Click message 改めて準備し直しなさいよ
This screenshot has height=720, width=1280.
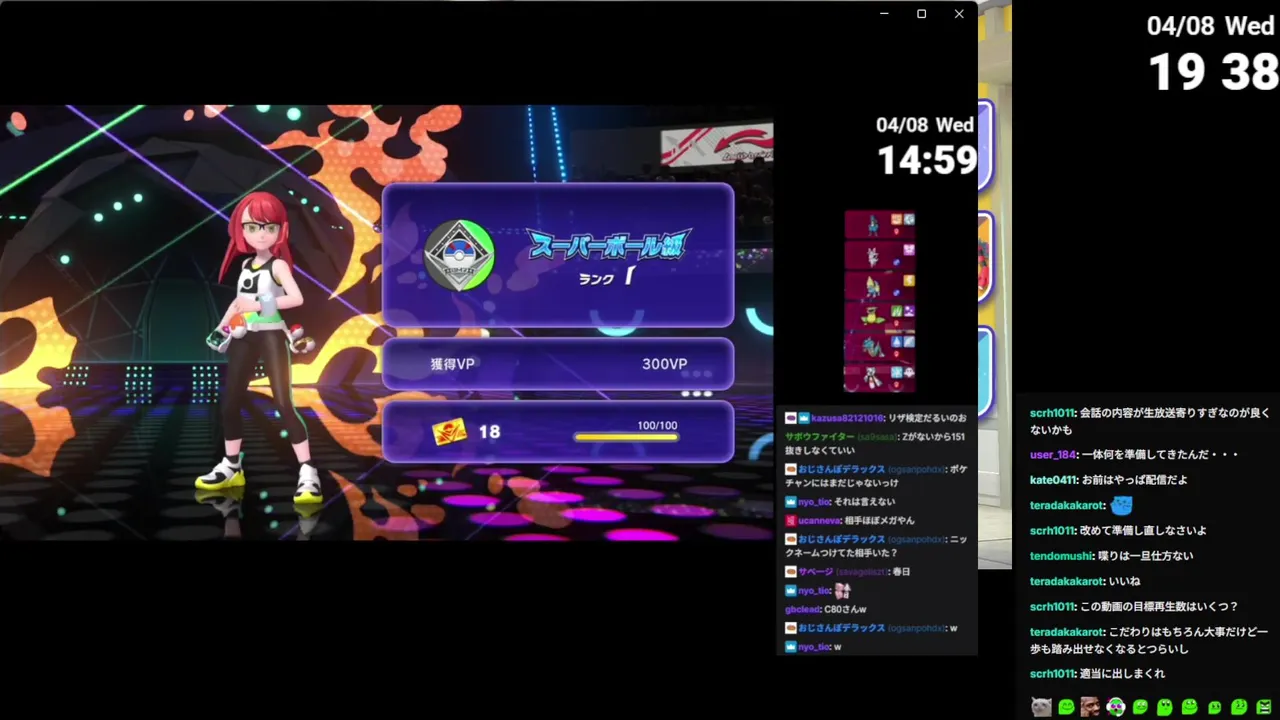coord(1143,531)
